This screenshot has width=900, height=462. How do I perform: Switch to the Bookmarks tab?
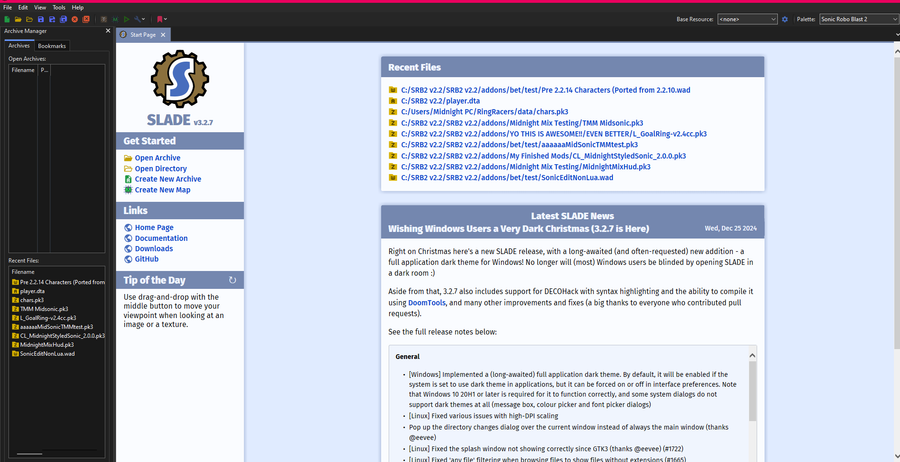pyautogui.click(x=52, y=46)
